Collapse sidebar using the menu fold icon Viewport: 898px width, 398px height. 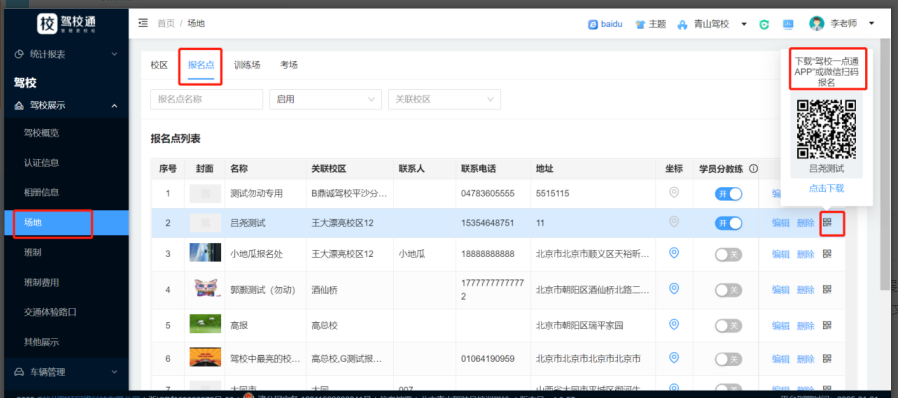(143, 23)
